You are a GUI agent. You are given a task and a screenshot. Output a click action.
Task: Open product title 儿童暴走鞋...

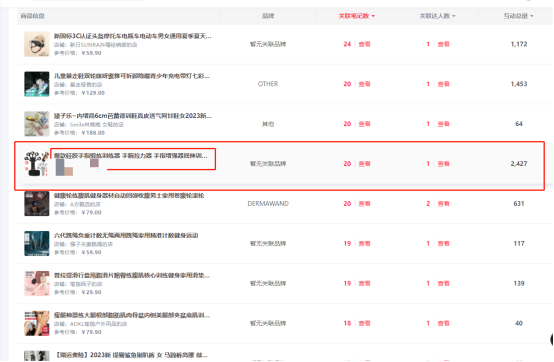pyautogui.click(x=131, y=76)
